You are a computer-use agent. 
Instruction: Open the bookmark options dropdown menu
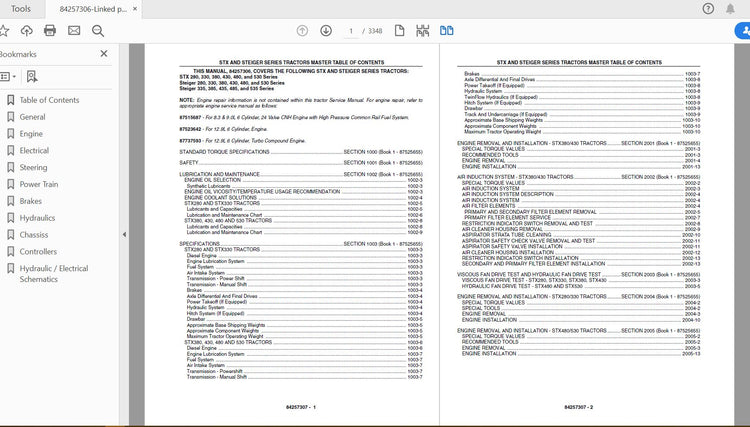pos(8,77)
